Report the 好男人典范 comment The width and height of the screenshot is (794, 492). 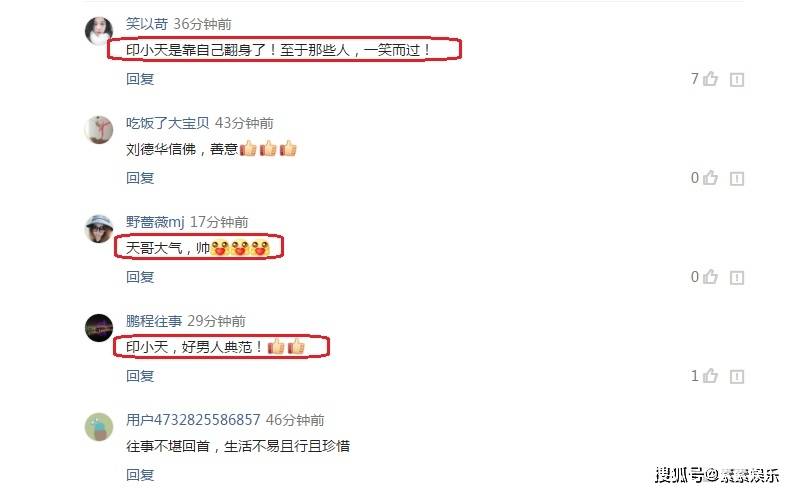pos(737,377)
